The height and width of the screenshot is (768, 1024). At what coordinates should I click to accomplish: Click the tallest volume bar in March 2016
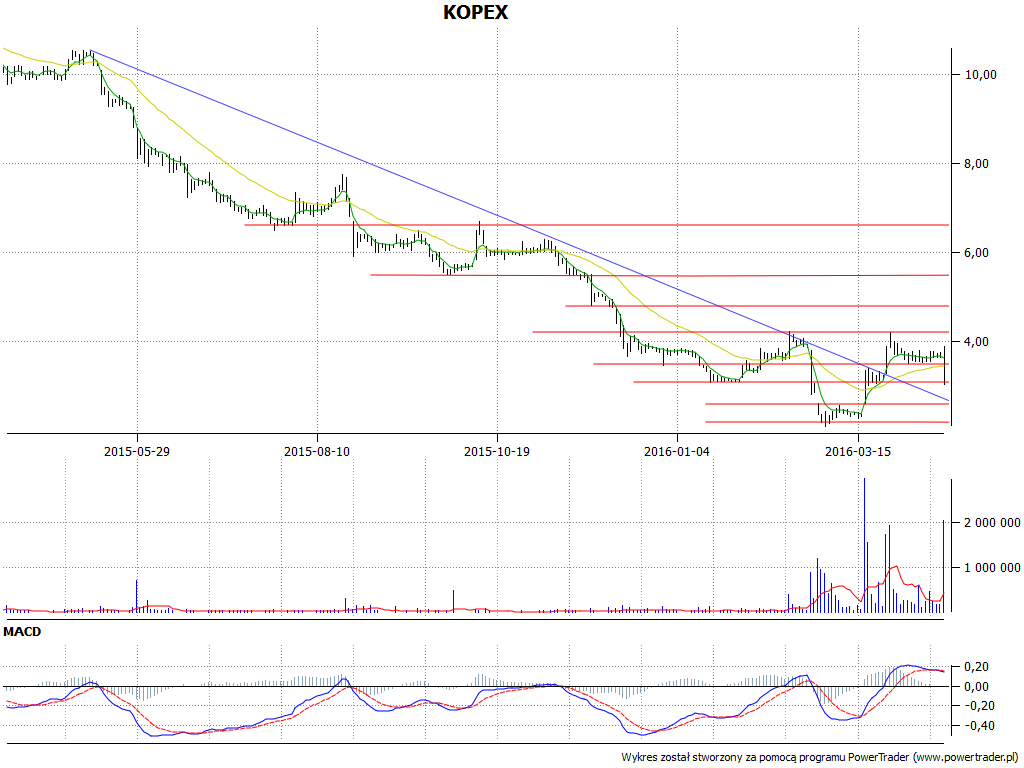pos(865,545)
